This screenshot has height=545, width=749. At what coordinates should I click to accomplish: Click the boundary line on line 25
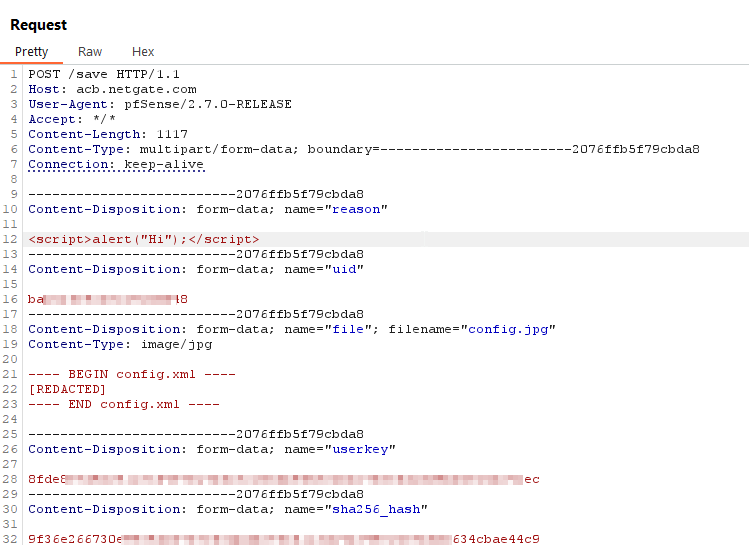[x=196, y=434]
